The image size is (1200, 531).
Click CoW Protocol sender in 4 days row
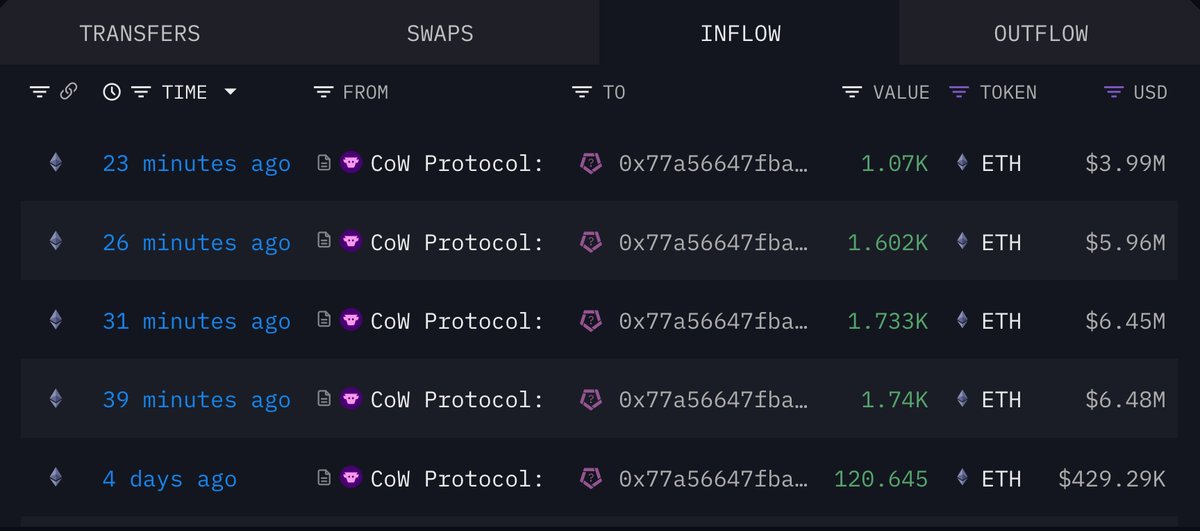click(x=457, y=479)
